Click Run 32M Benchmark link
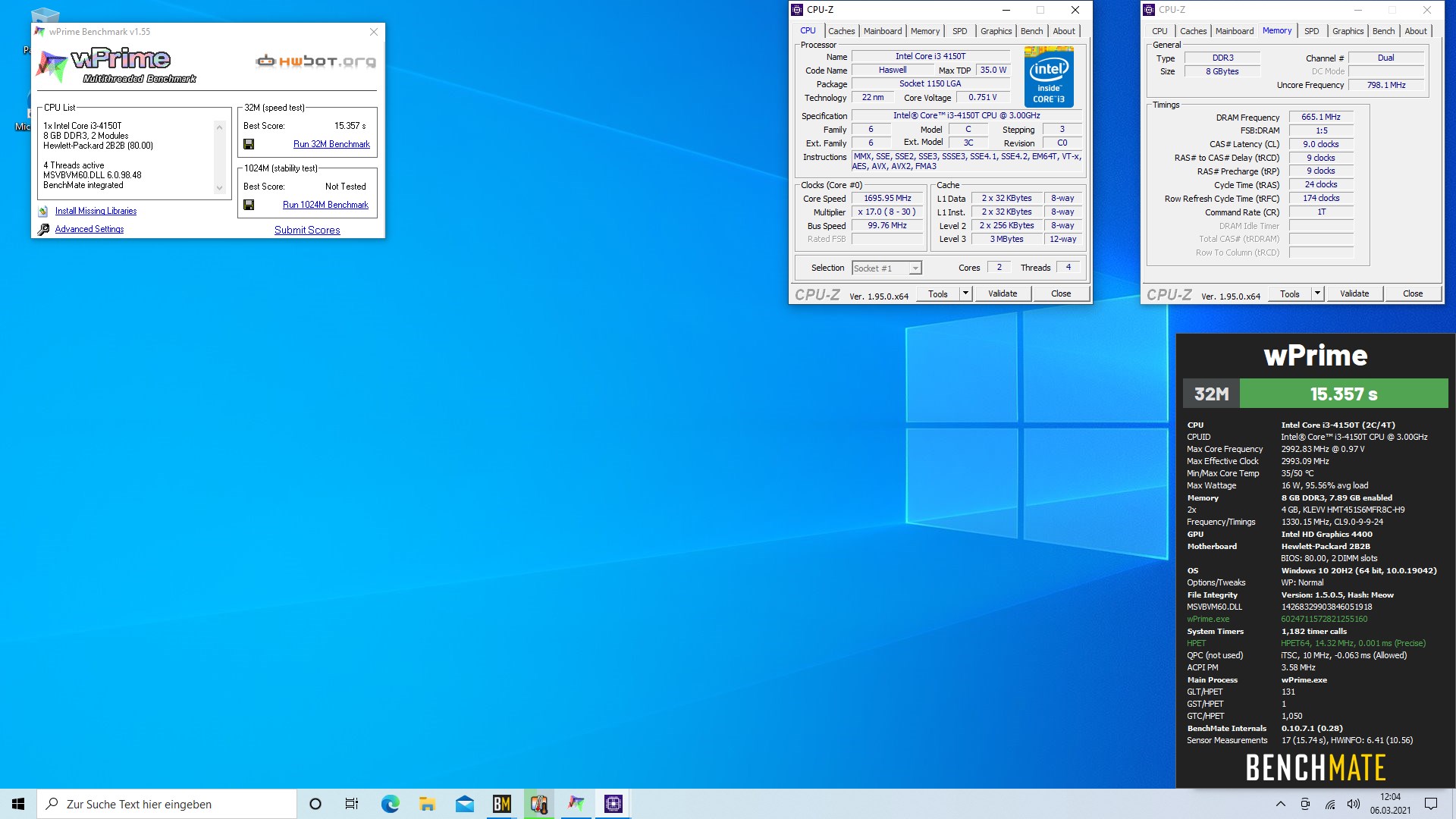 point(331,144)
